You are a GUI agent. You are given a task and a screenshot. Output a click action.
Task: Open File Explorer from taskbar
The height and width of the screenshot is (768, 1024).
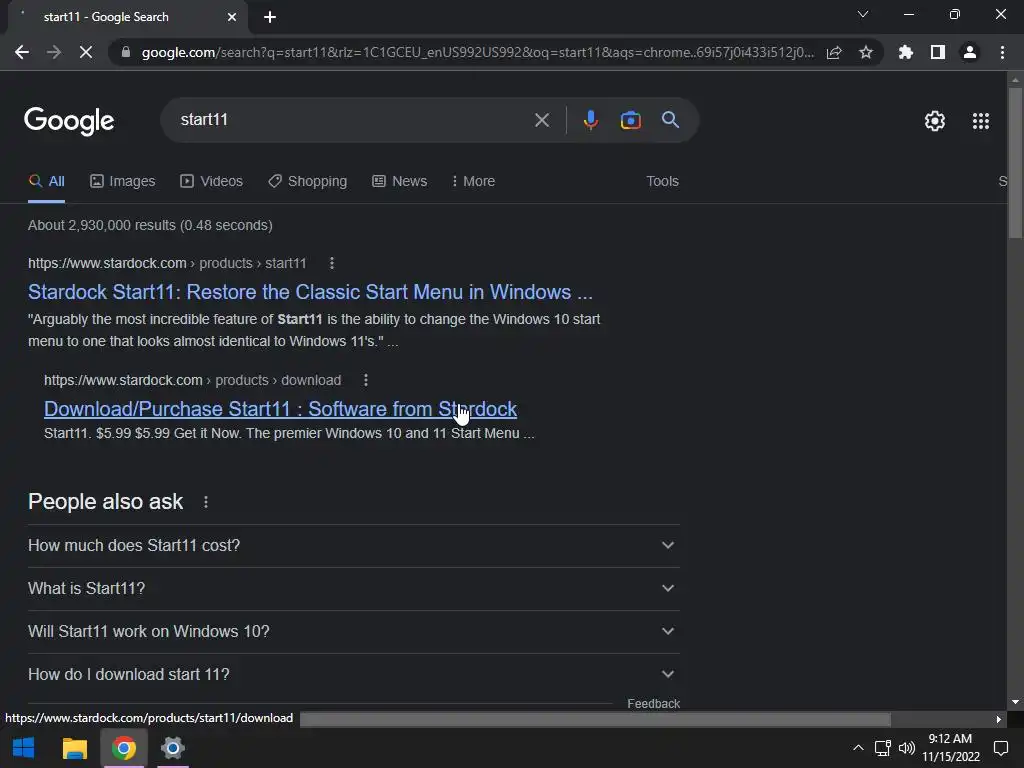click(x=74, y=748)
